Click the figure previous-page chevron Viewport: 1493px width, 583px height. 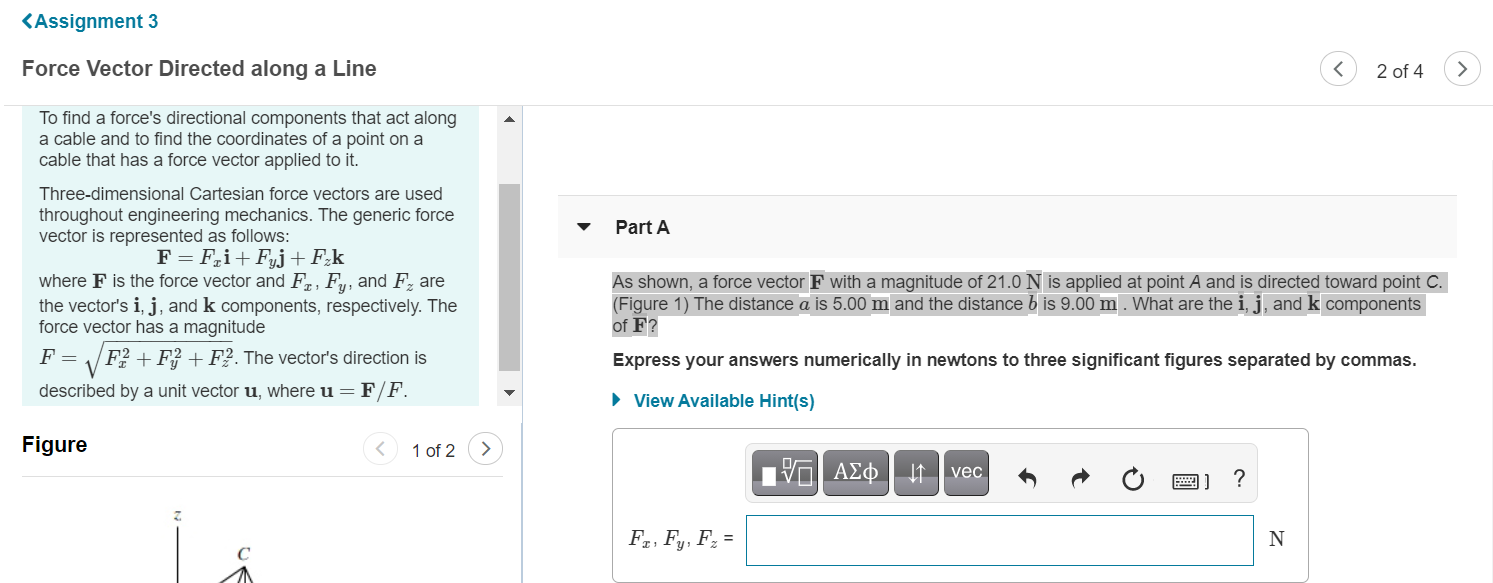coord(381,450)
